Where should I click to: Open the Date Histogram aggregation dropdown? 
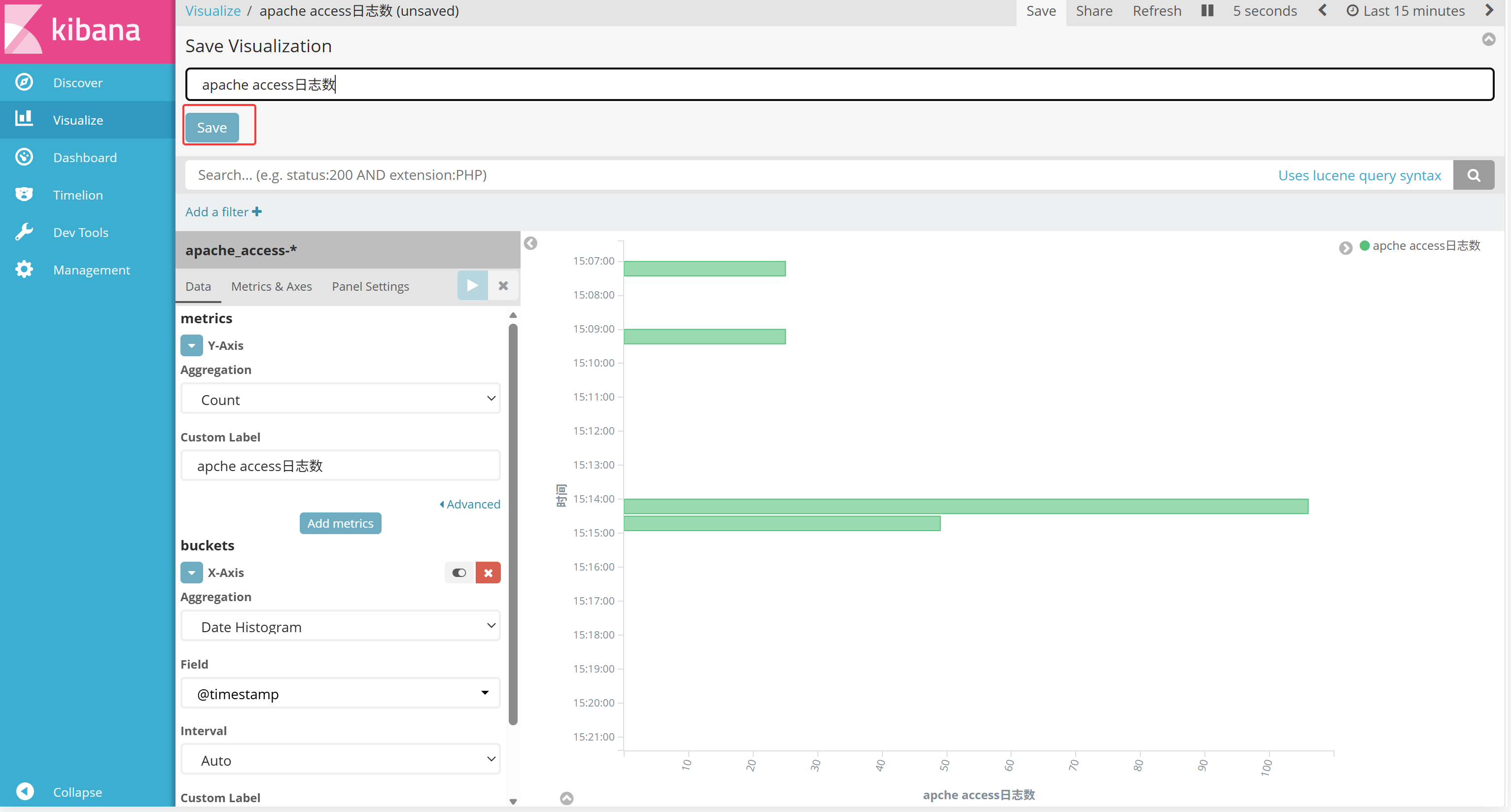[x=340, y=626]
